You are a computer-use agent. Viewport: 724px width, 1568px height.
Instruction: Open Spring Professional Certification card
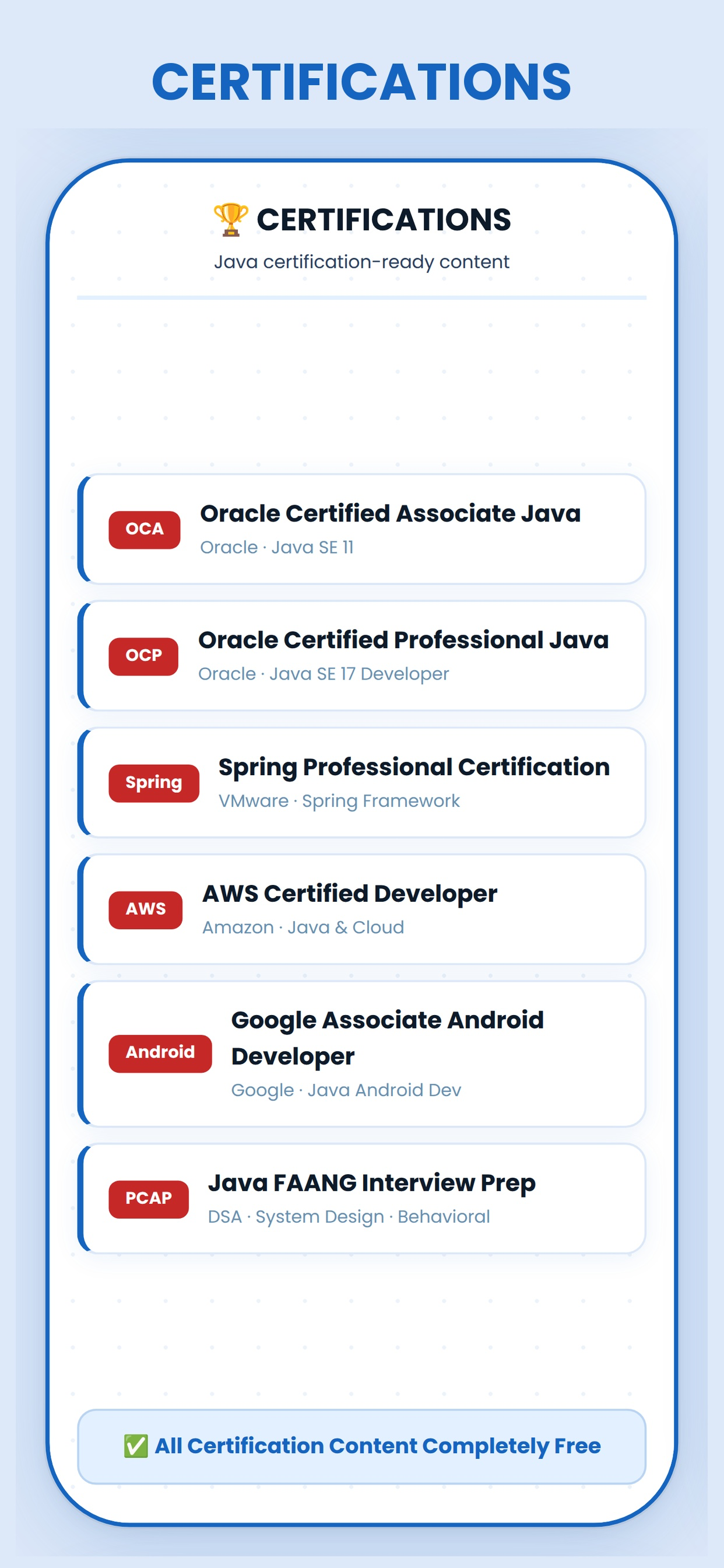pos(361,783)
